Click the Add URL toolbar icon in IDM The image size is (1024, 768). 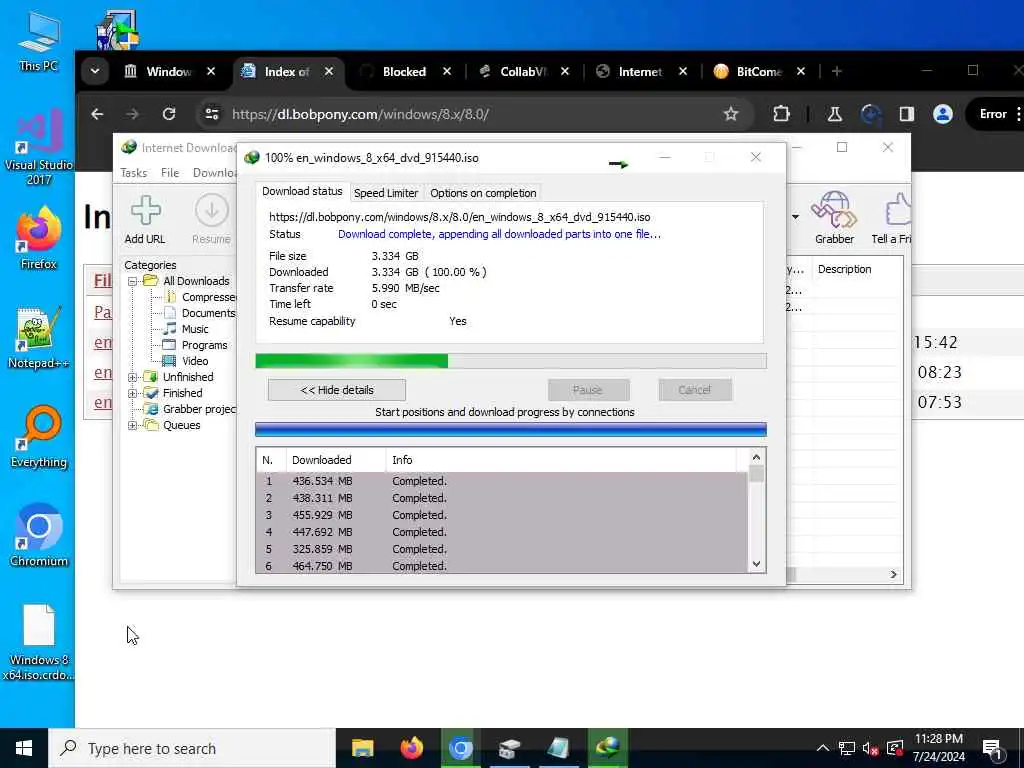coord(145,219)
